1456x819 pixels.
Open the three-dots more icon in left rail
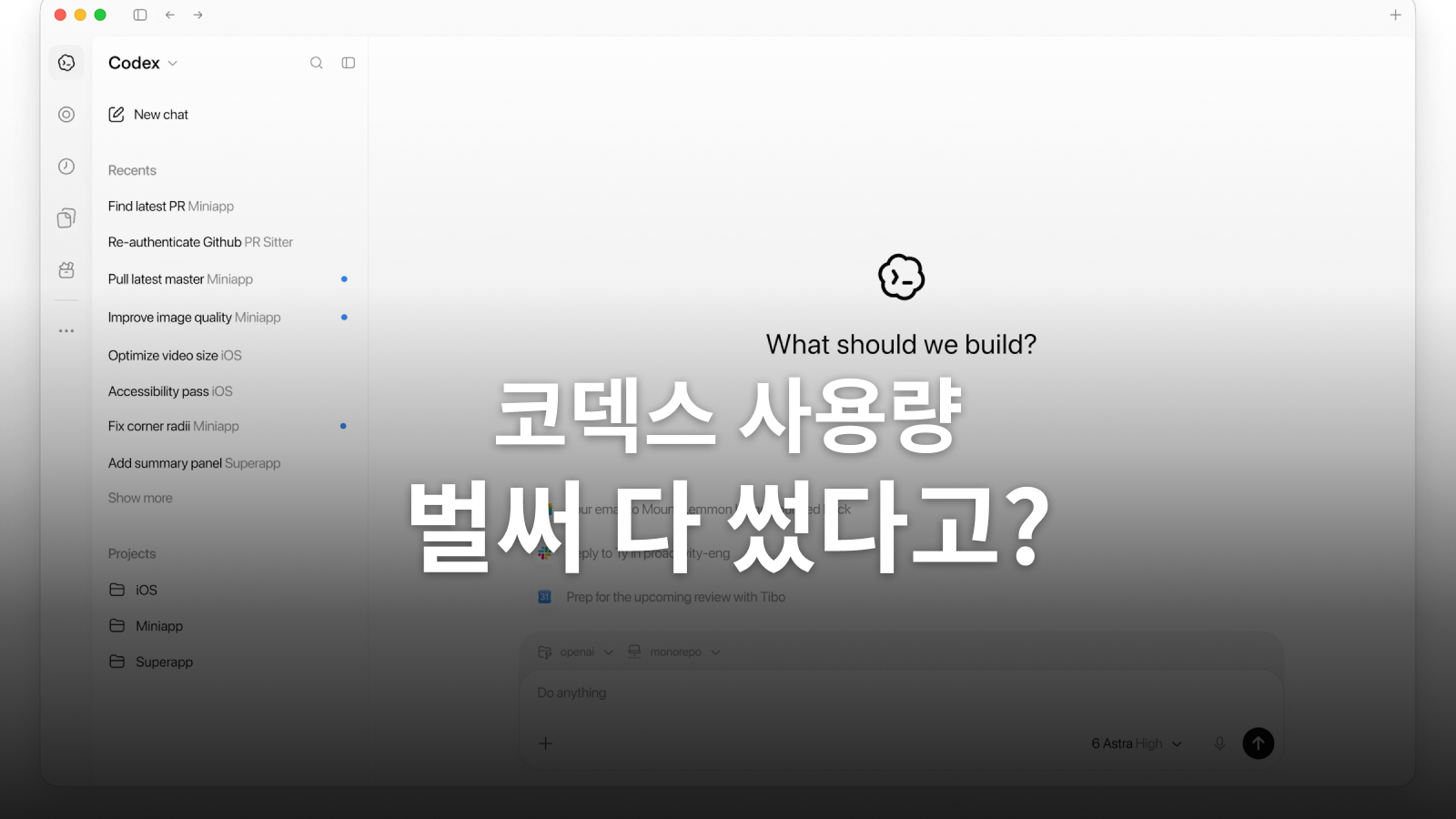tap(66, 330)
